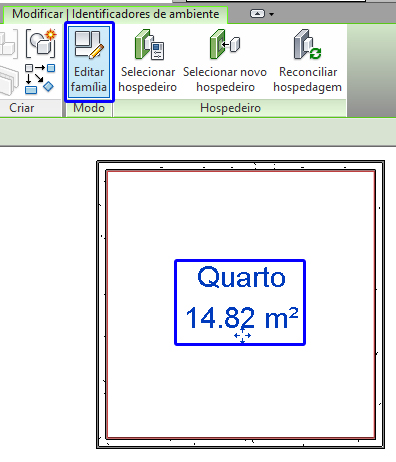Click the Modo panel title
Viewport: 396px width, 462px height.
coord(89,108)
